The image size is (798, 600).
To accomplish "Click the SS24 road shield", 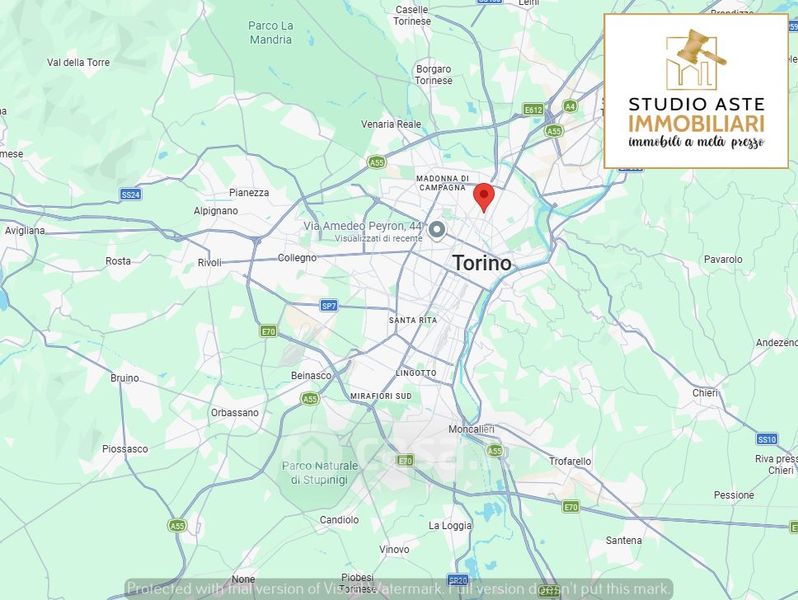I will pos(131,194).
